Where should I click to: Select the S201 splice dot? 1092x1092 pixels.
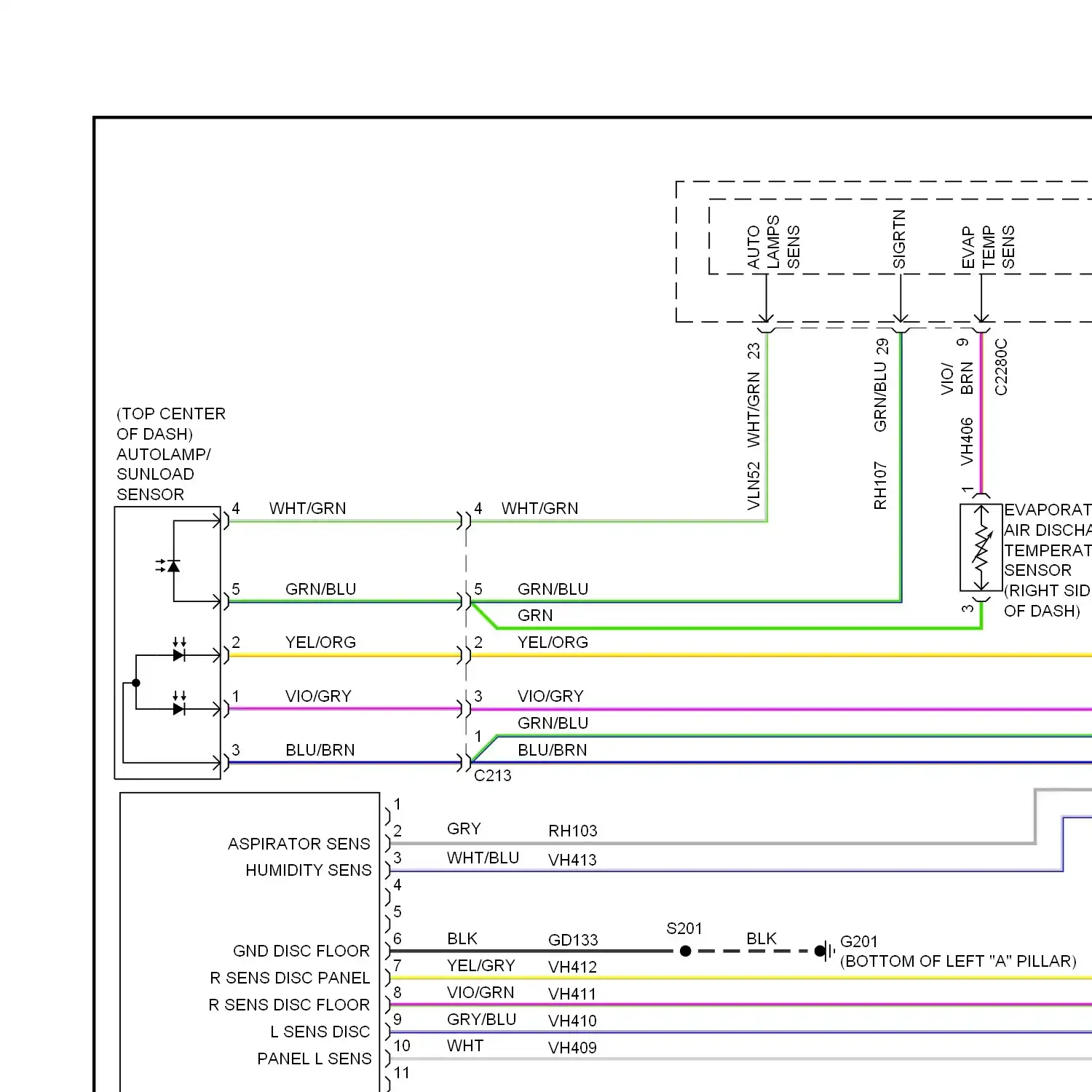[x=685, y=951]
